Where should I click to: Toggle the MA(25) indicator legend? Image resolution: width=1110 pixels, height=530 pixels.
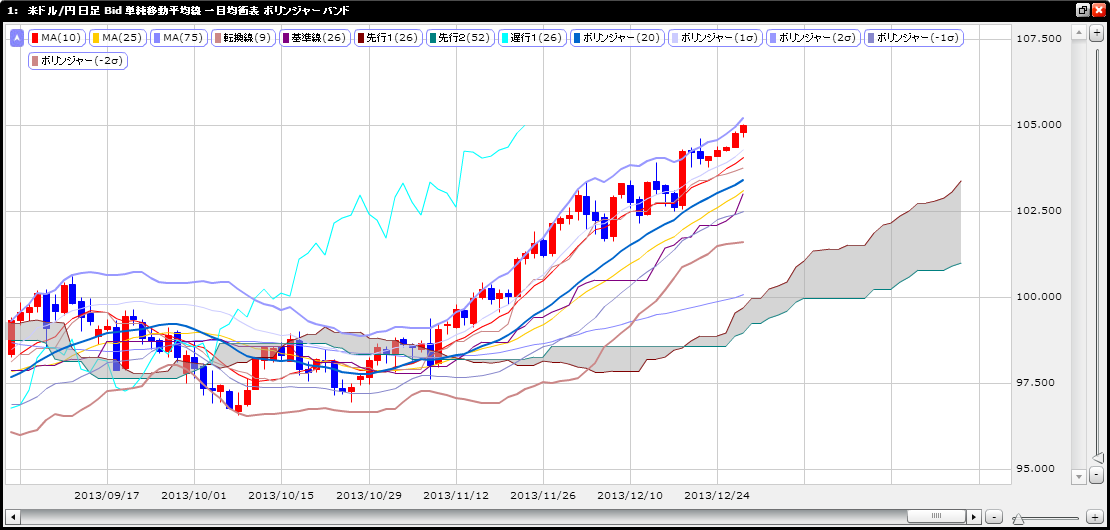(x=120, y=38)
